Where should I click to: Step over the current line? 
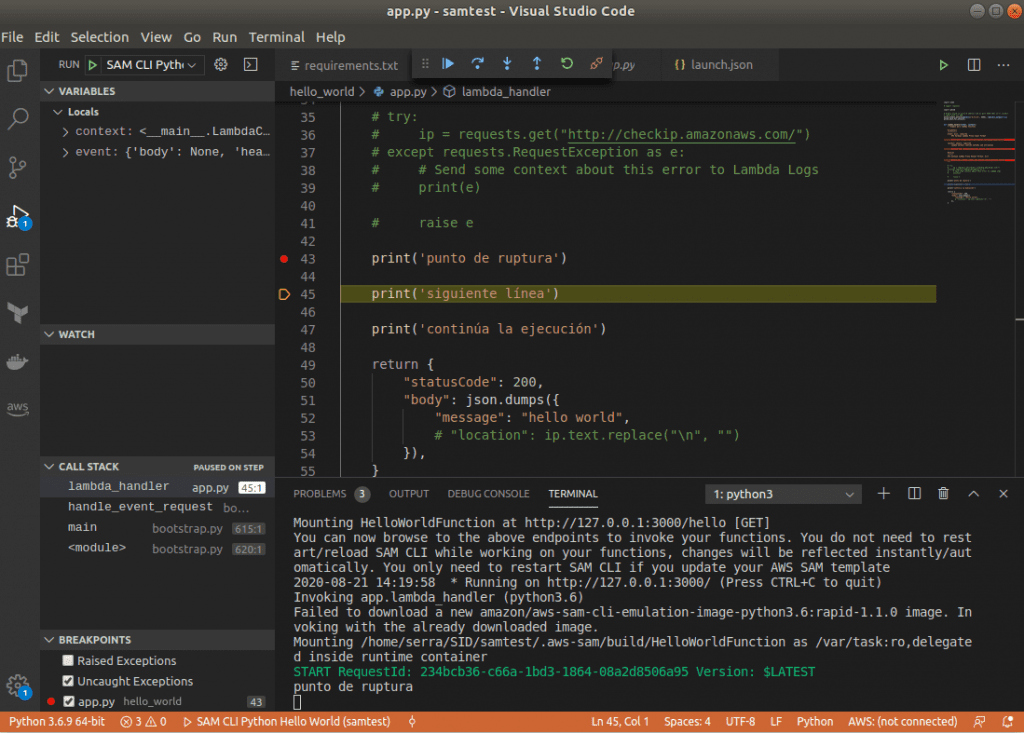(477, 64)
